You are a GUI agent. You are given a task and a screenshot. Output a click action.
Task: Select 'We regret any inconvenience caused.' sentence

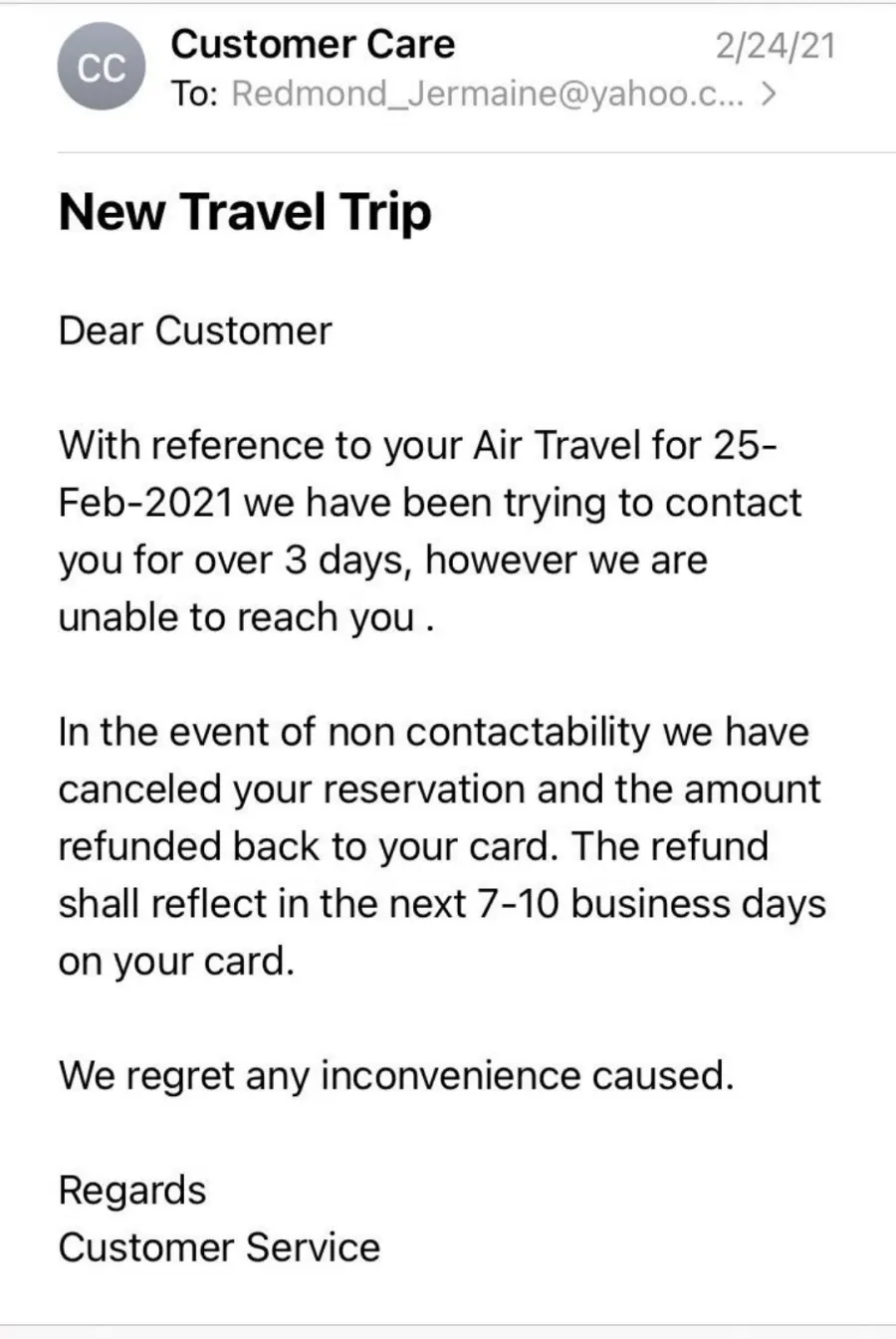point(396,1076)
